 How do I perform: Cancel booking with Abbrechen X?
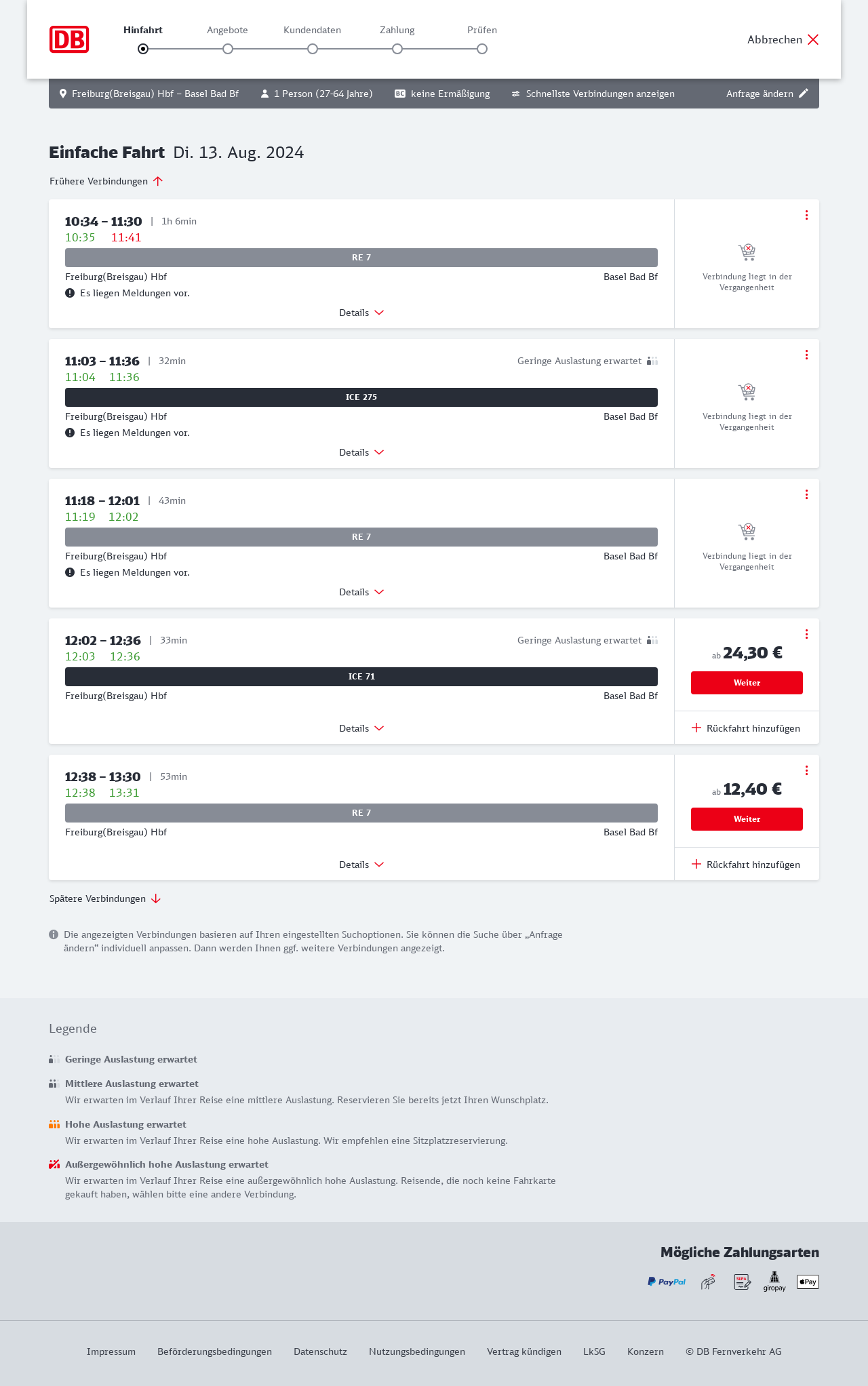click(783, 39)
